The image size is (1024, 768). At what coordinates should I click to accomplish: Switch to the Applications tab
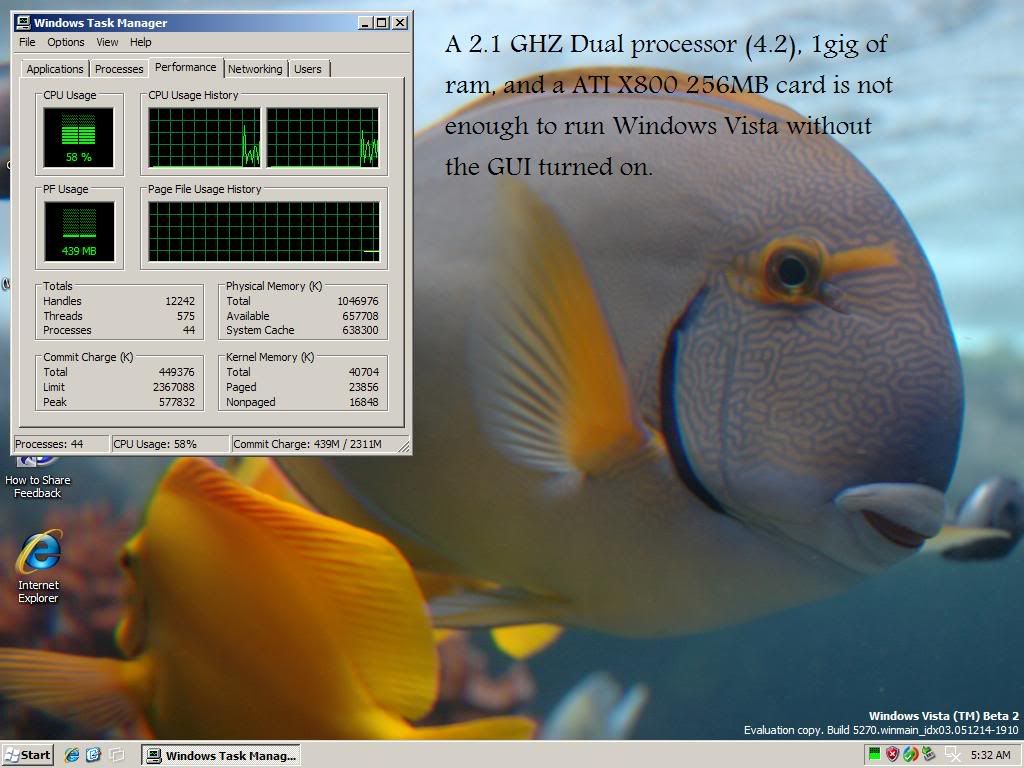click(x=55, y=69)
